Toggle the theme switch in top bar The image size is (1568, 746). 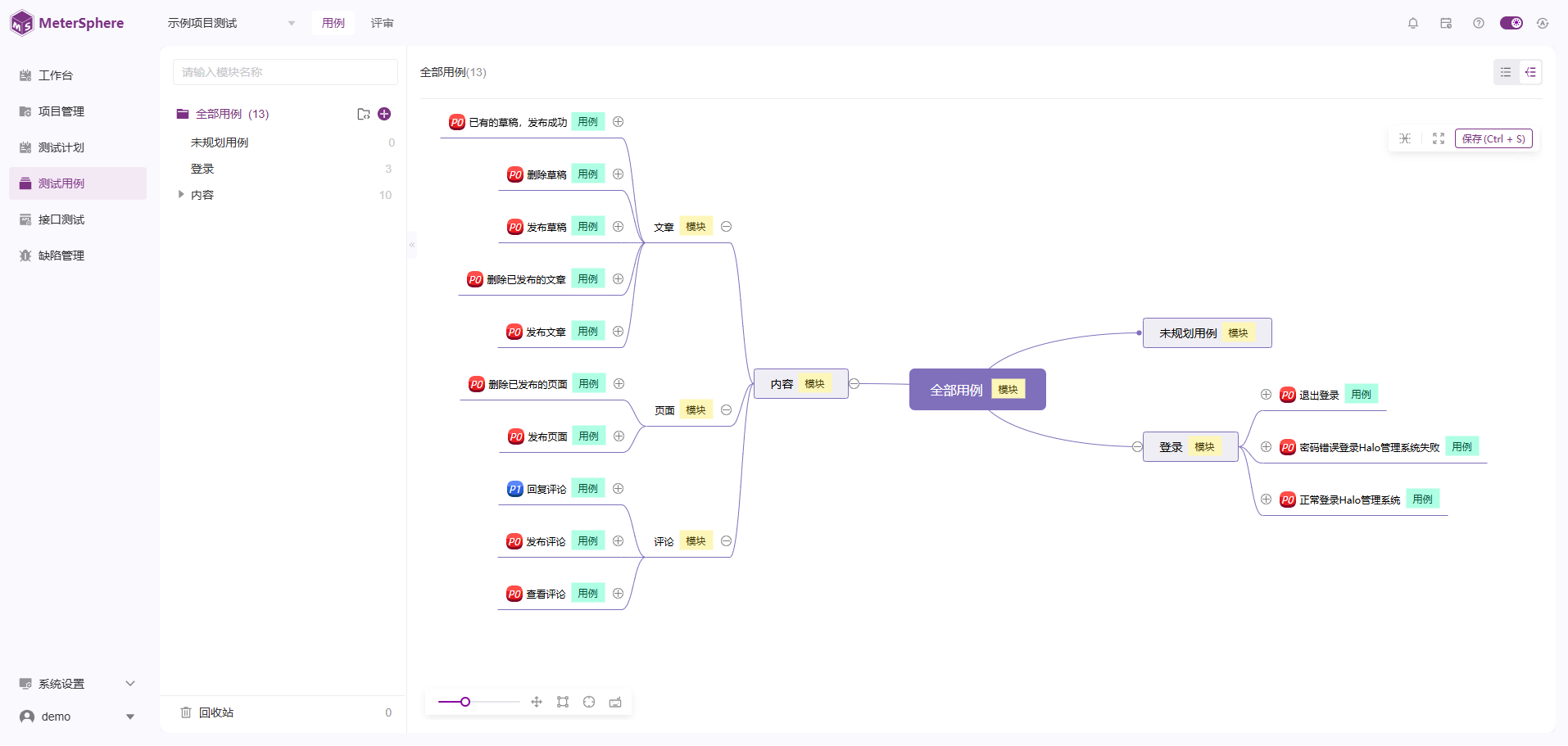1511,23
